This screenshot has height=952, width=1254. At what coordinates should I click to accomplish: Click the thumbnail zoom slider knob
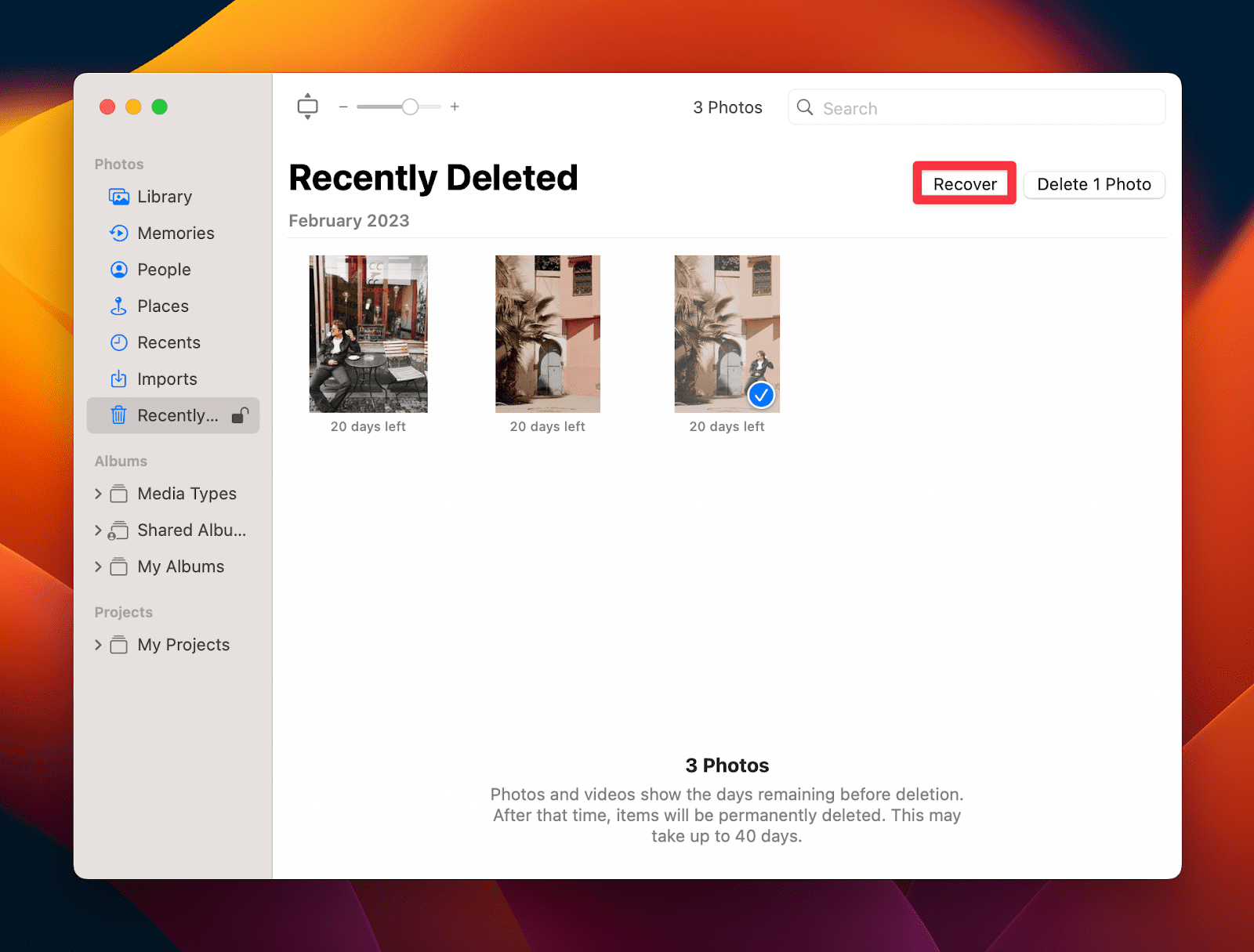coord(410,107)
